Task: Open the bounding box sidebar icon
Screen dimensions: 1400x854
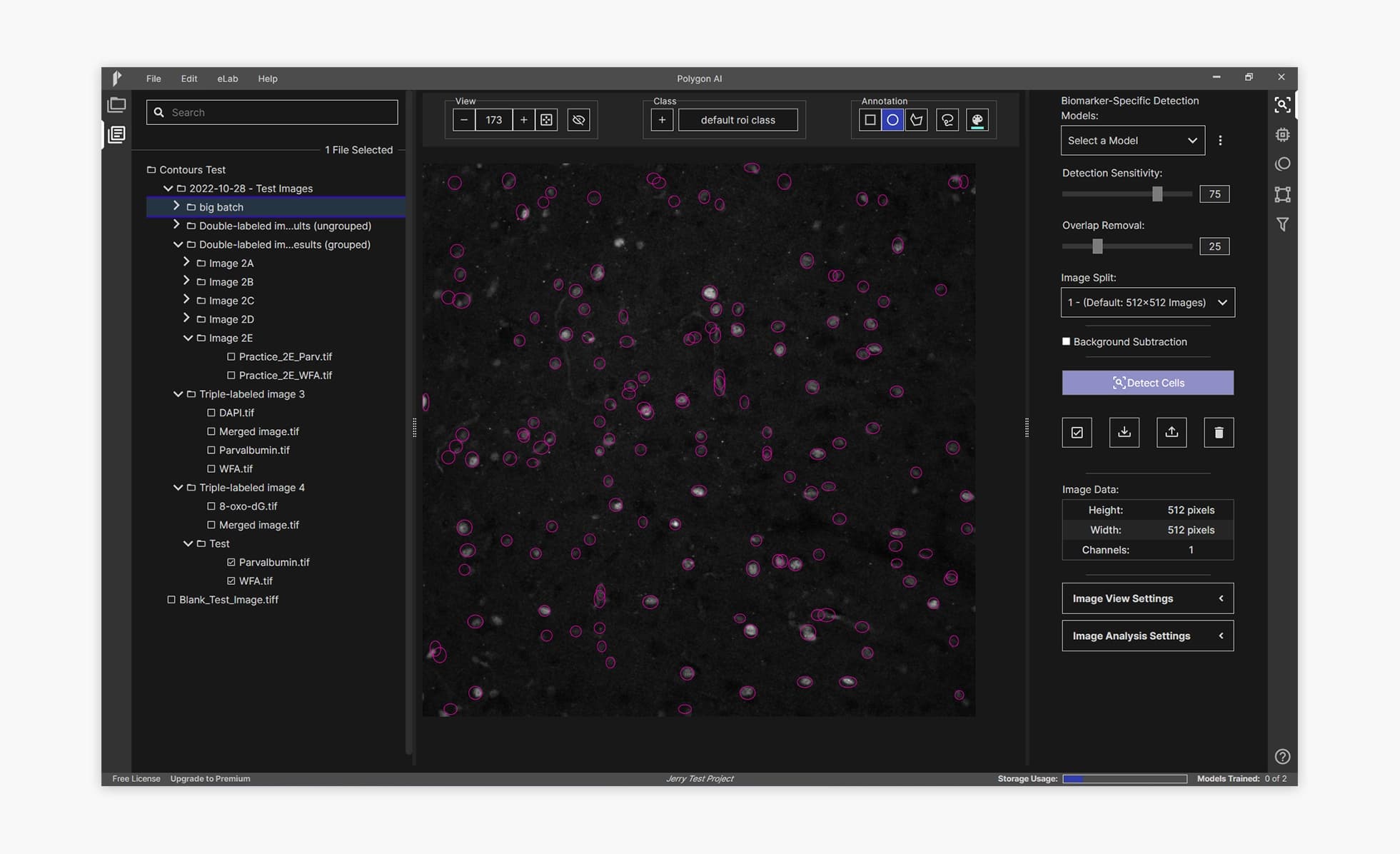Action: [x=1282, y=194]
